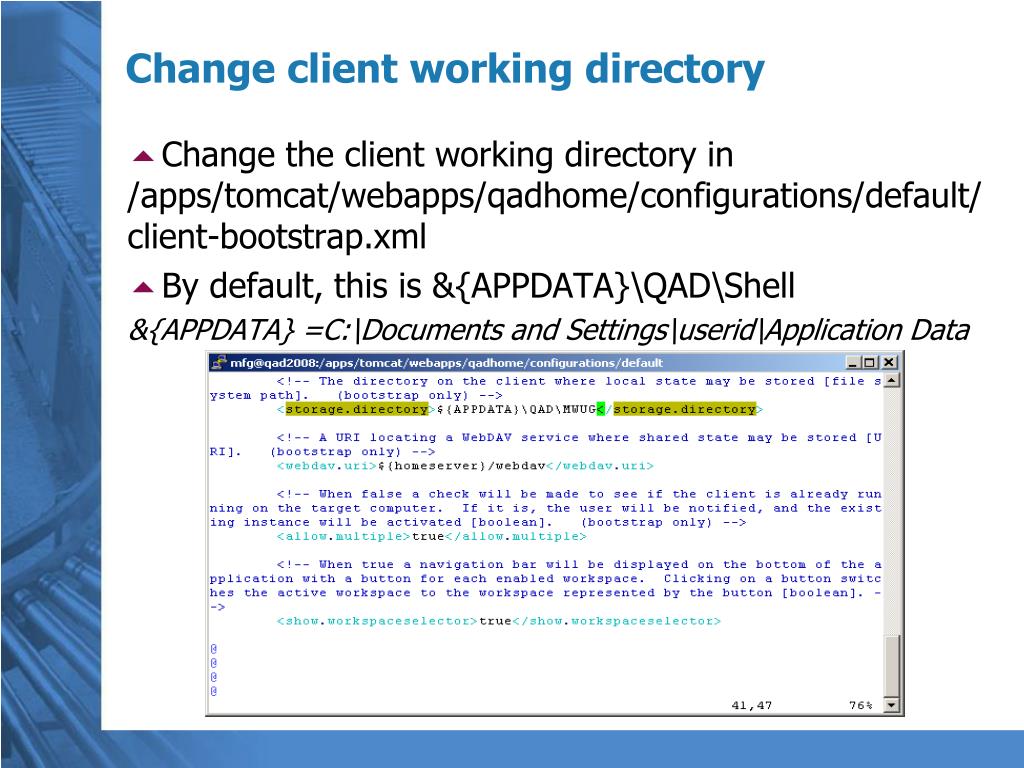Click comment line 'The directory on the client'

pos(545,389)
